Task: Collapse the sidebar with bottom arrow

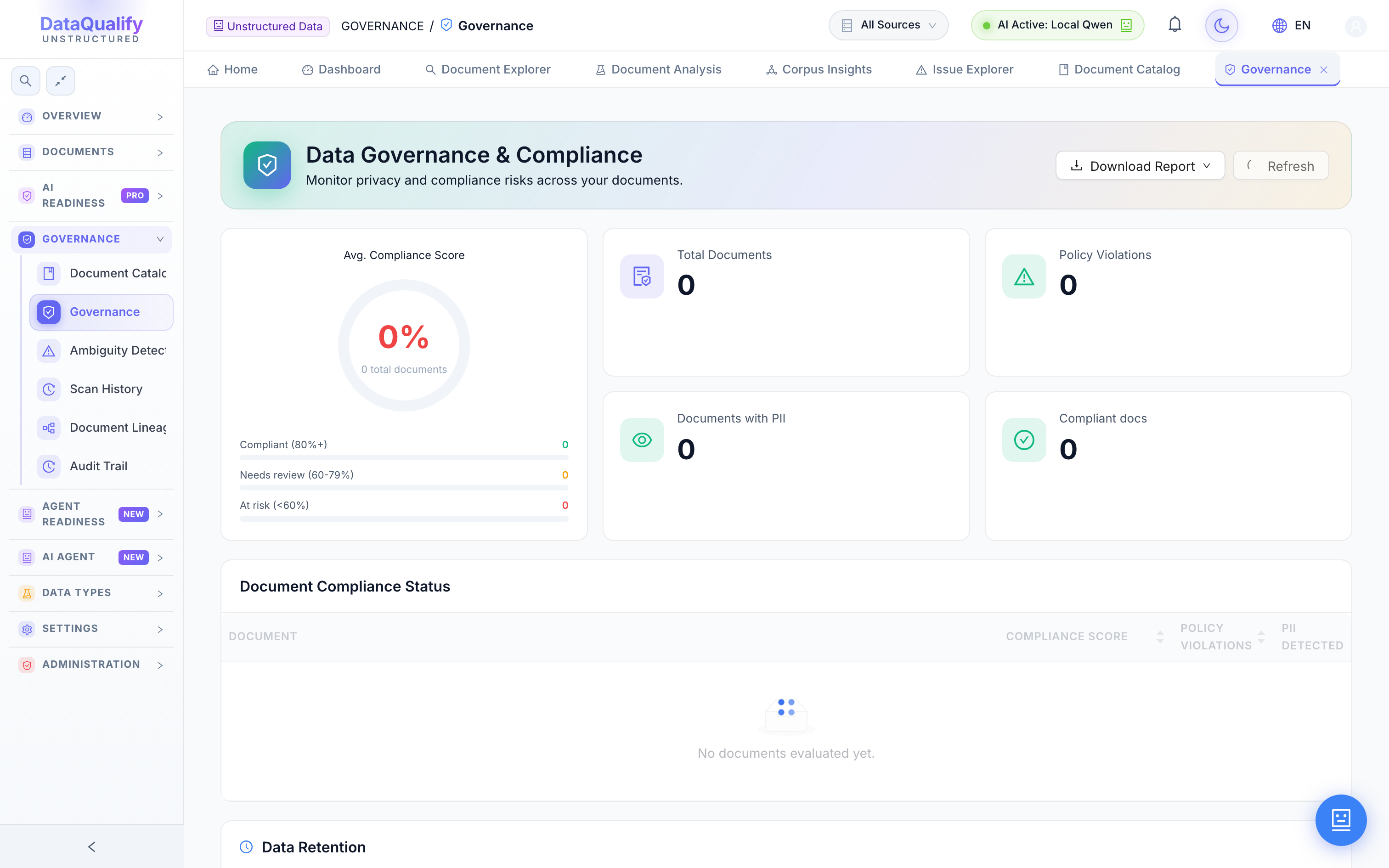Action: pyautogui.click(x=92, y=847)
